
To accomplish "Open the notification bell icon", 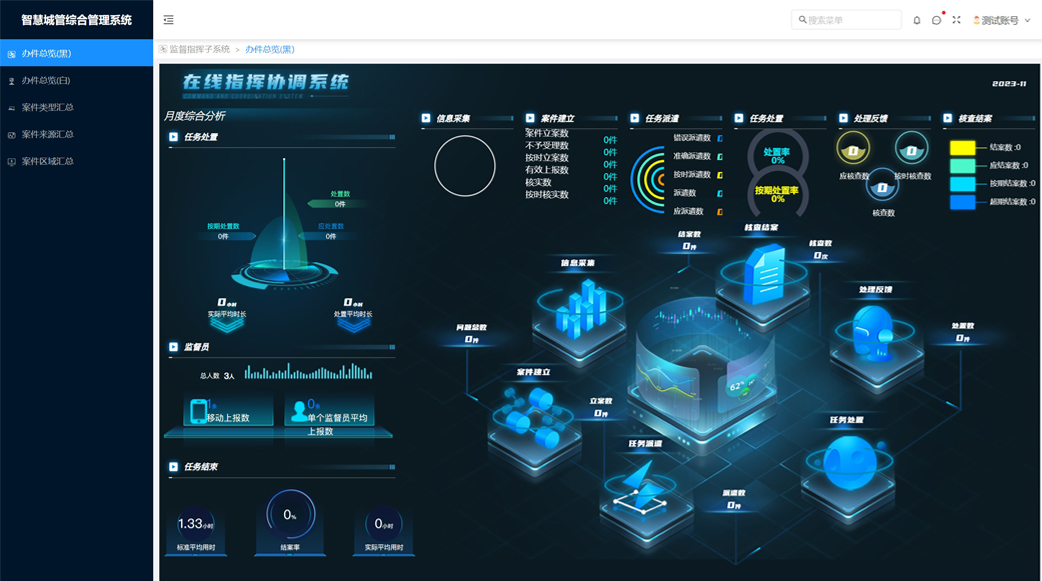I will pyautogui.click(x=916, y=18).
